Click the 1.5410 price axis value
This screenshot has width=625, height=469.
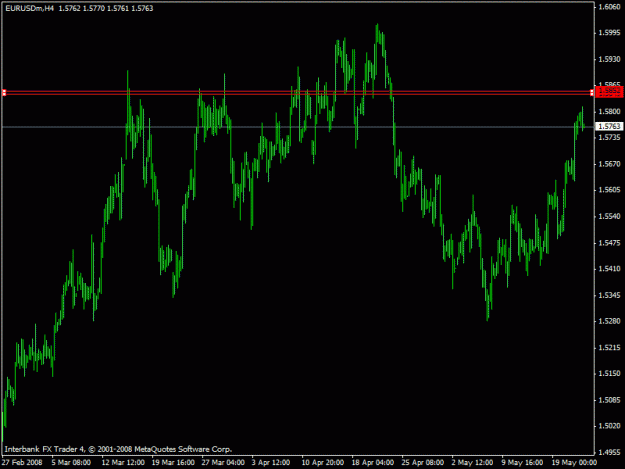pyautogui.click(x=609, y=269)
